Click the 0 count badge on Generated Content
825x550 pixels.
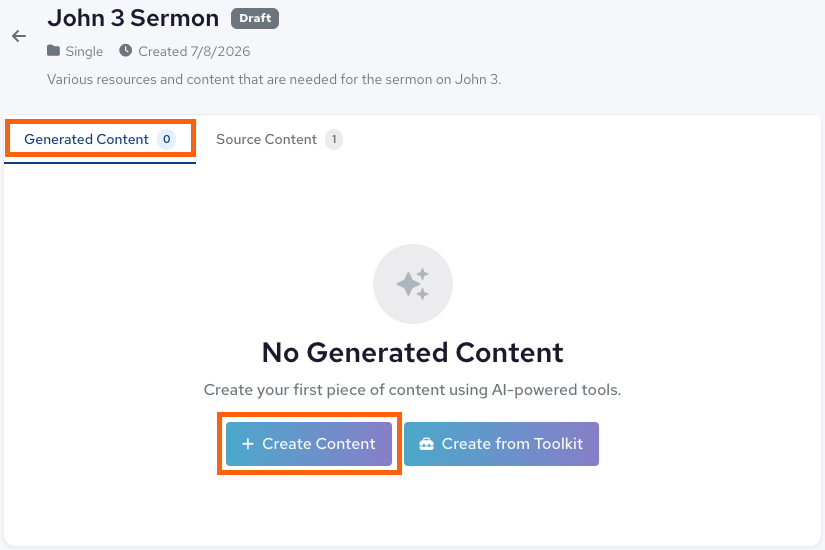[x=166, y=139]
